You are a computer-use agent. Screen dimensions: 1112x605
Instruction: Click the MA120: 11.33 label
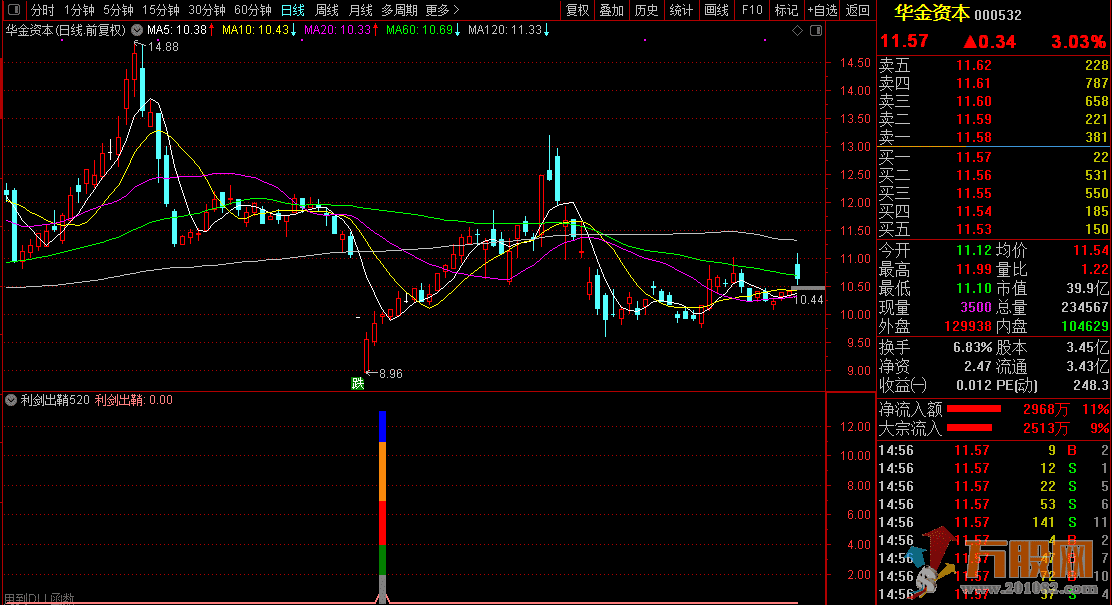505,30
